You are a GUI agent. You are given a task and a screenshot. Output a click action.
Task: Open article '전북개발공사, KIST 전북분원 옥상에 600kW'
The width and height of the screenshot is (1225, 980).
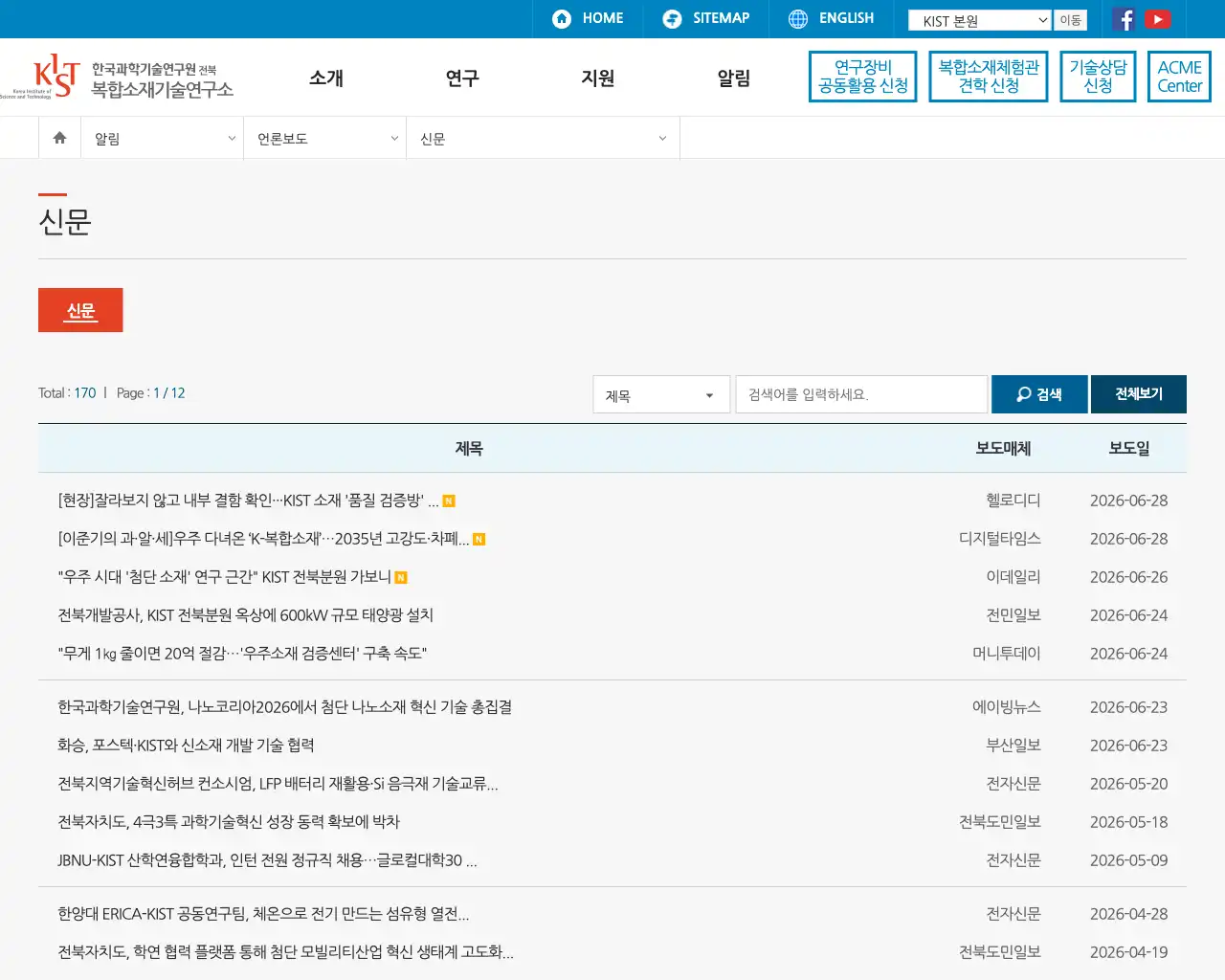[245, 615]
